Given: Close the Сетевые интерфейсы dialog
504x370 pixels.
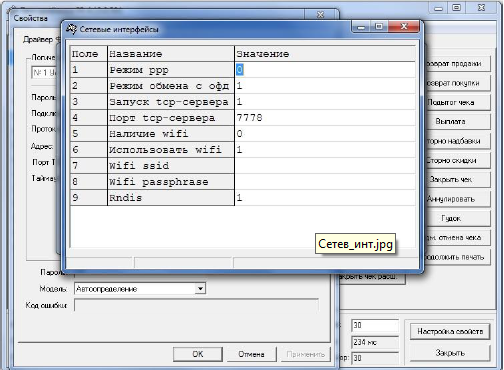Looking at the screenshot, I should point(404,27).
